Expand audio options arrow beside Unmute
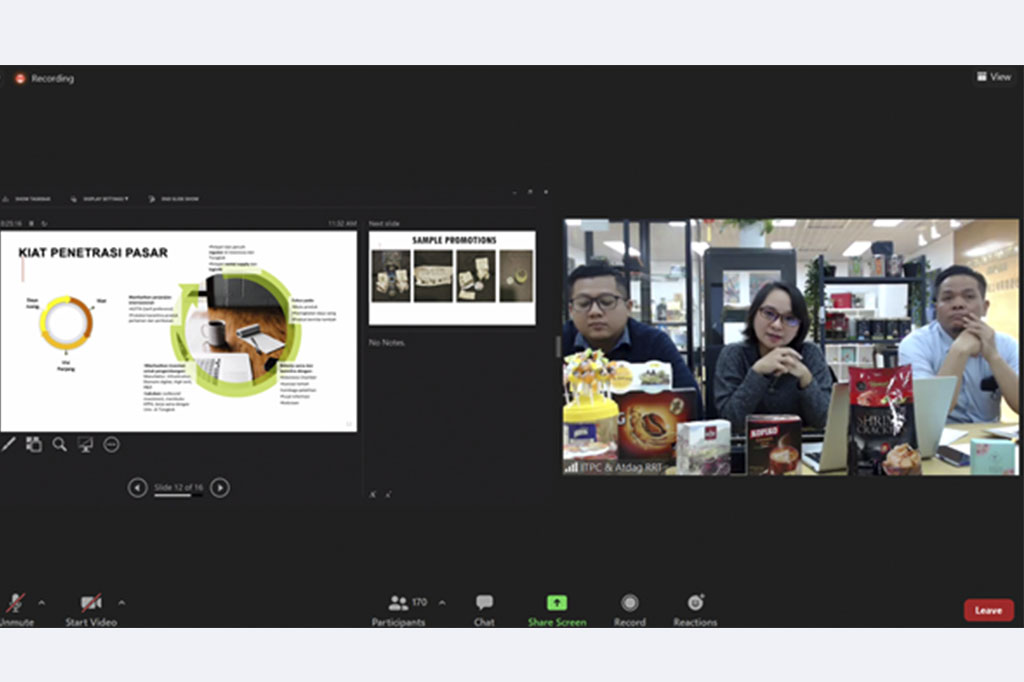The image size is (1024, 682). point(41,603)
